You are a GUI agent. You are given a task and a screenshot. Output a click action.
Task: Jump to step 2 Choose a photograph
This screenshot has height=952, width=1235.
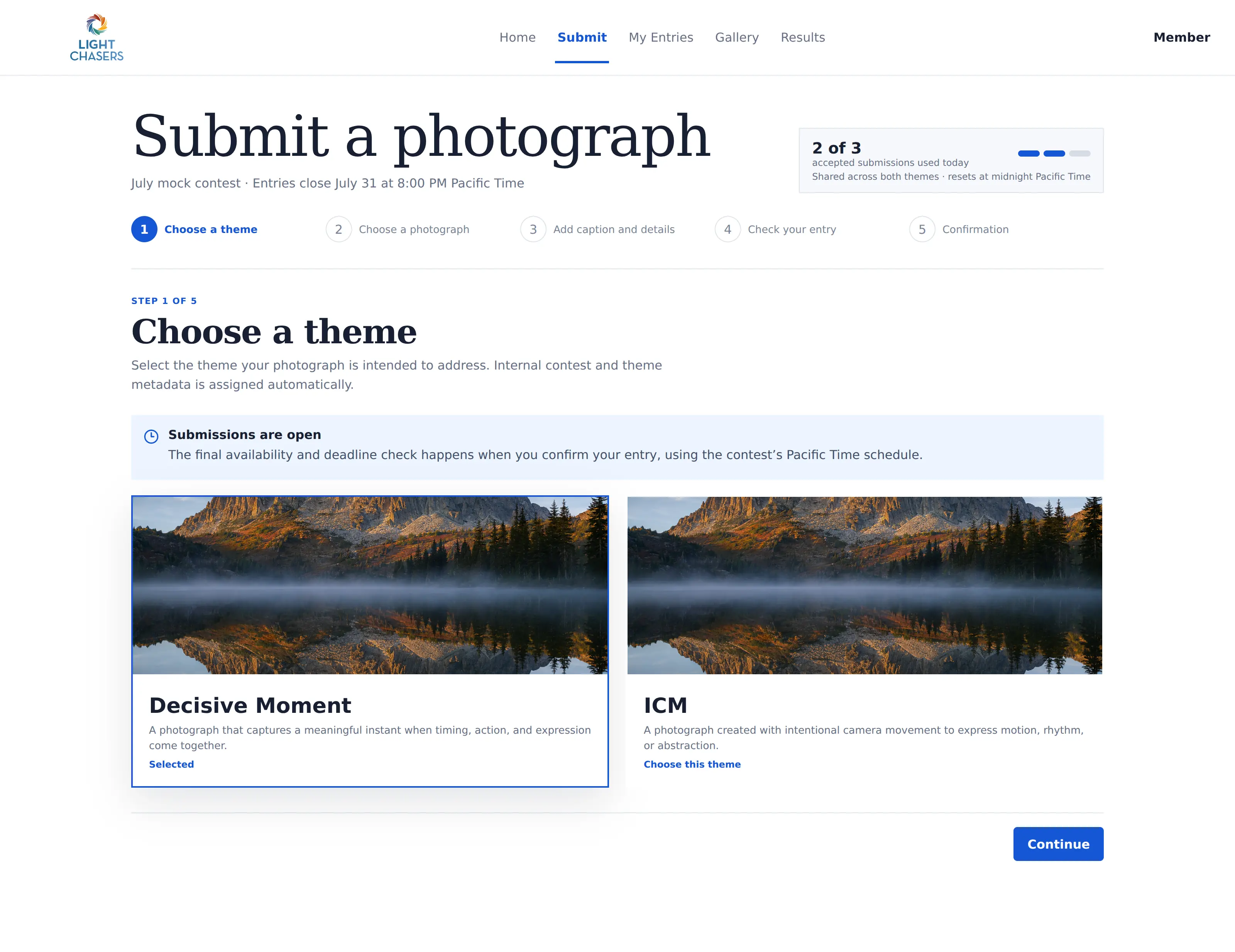[x=398, y=230]
